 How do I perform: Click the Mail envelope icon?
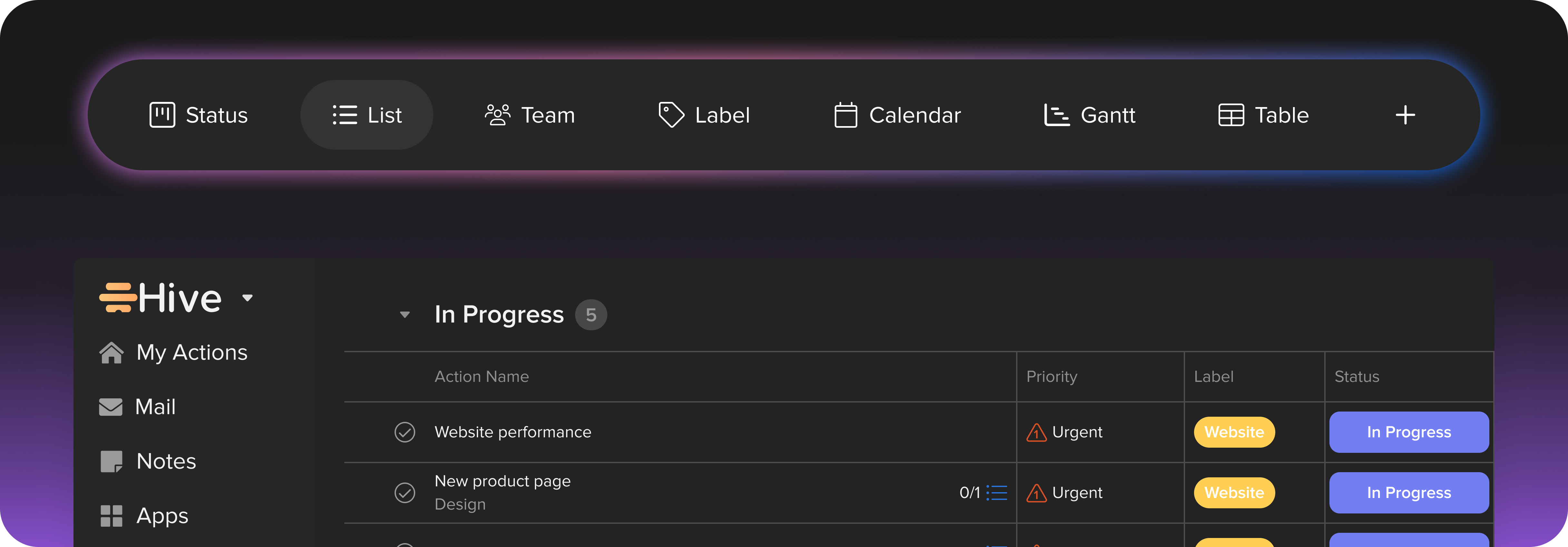click(x=111, y=407)
